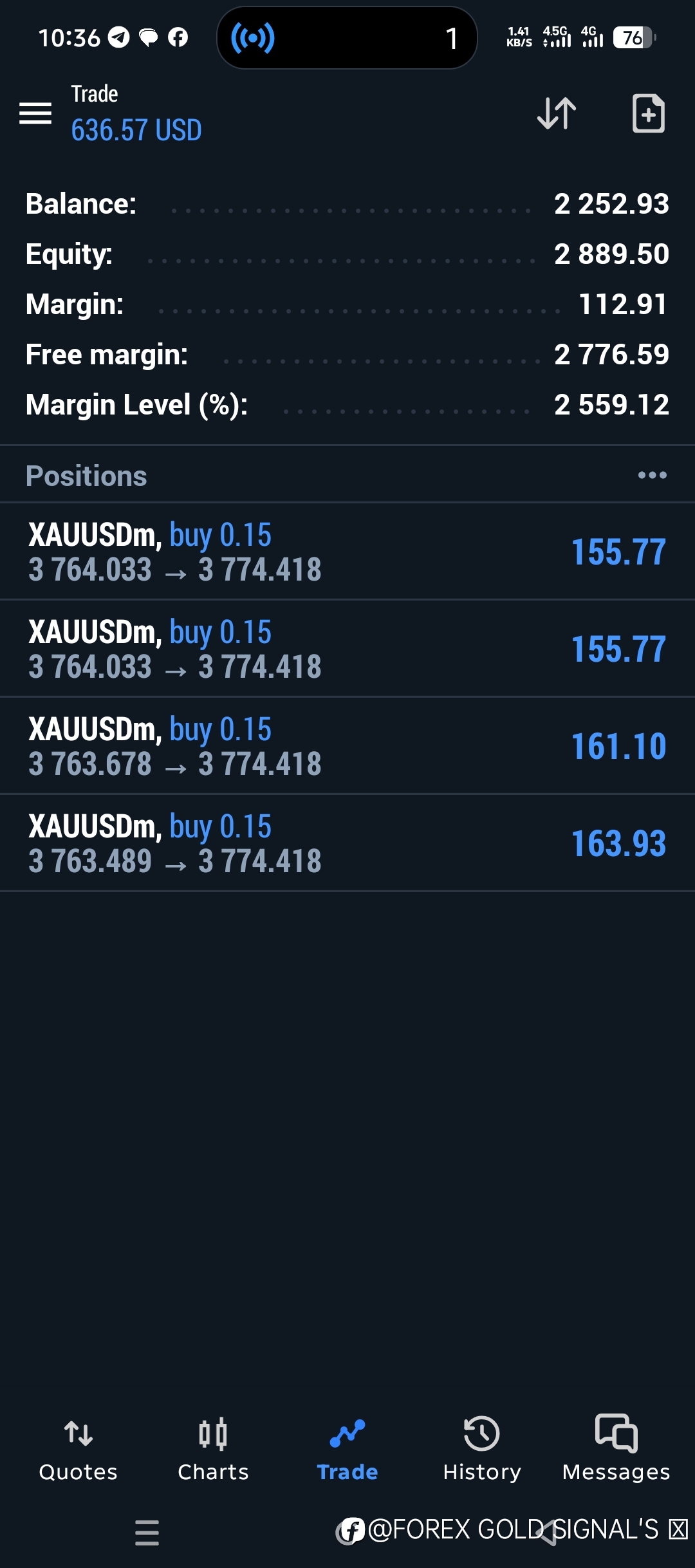Tap the 636.57 USD profit header
Image resolution: width=695 pixels, height=1568 pixels.
pos(136,130)
